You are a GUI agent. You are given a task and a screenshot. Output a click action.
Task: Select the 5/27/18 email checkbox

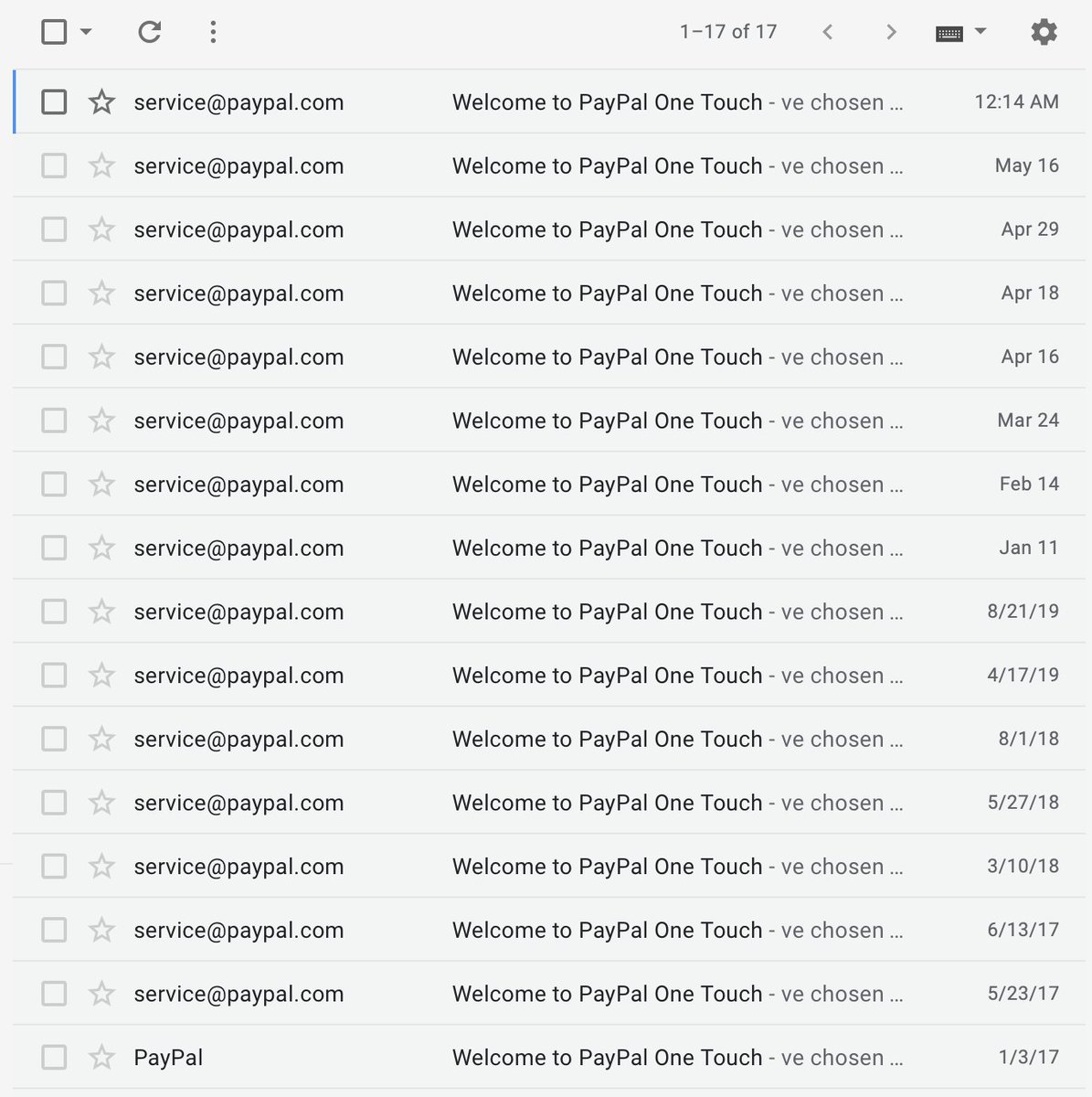54,802
